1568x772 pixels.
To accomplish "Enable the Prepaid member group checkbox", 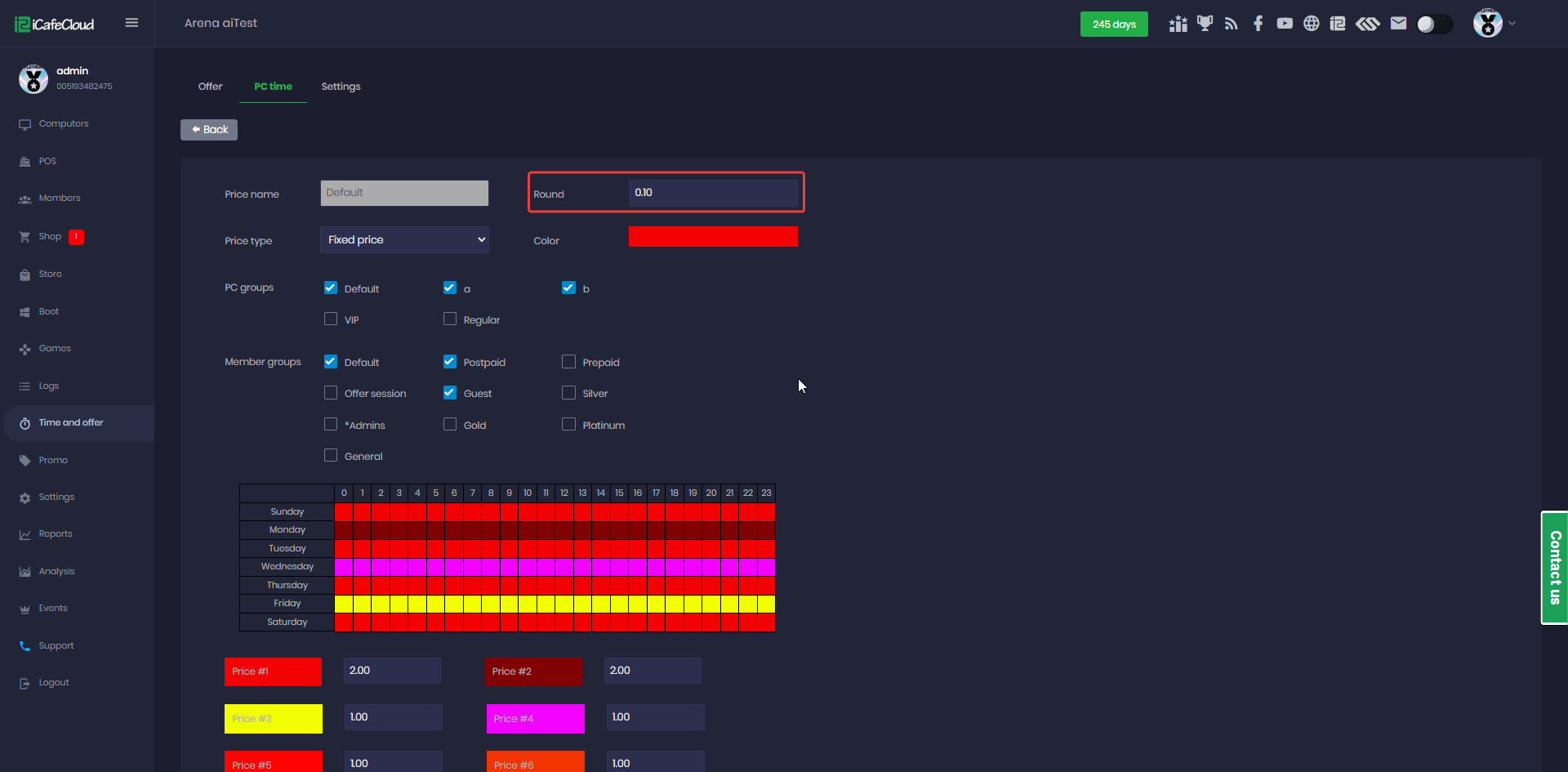I will click(568, 361).
